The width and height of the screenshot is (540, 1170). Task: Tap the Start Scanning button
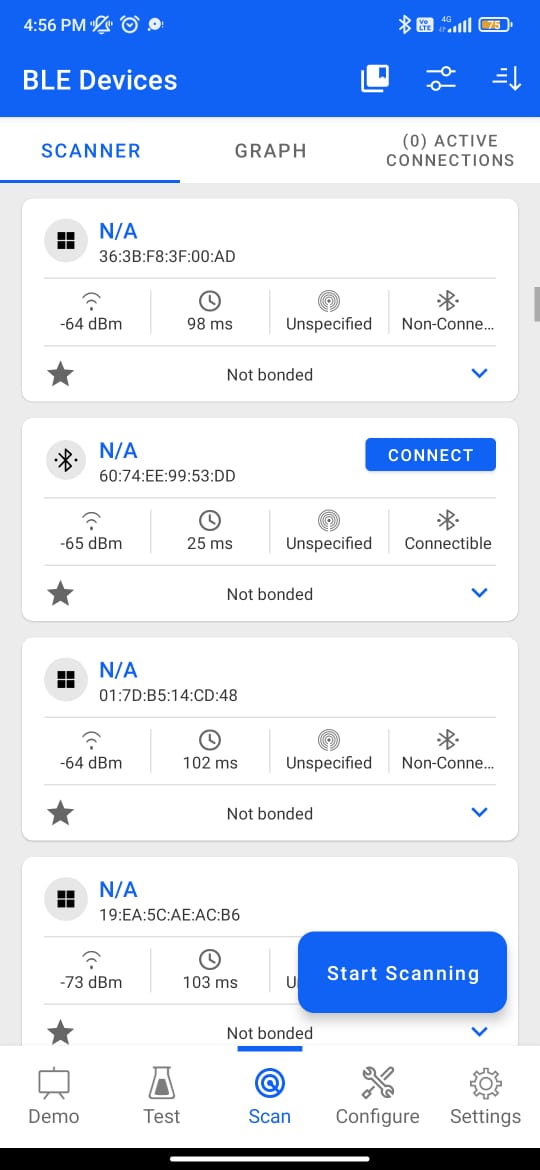pyautogui.click(x=403, y=973)
